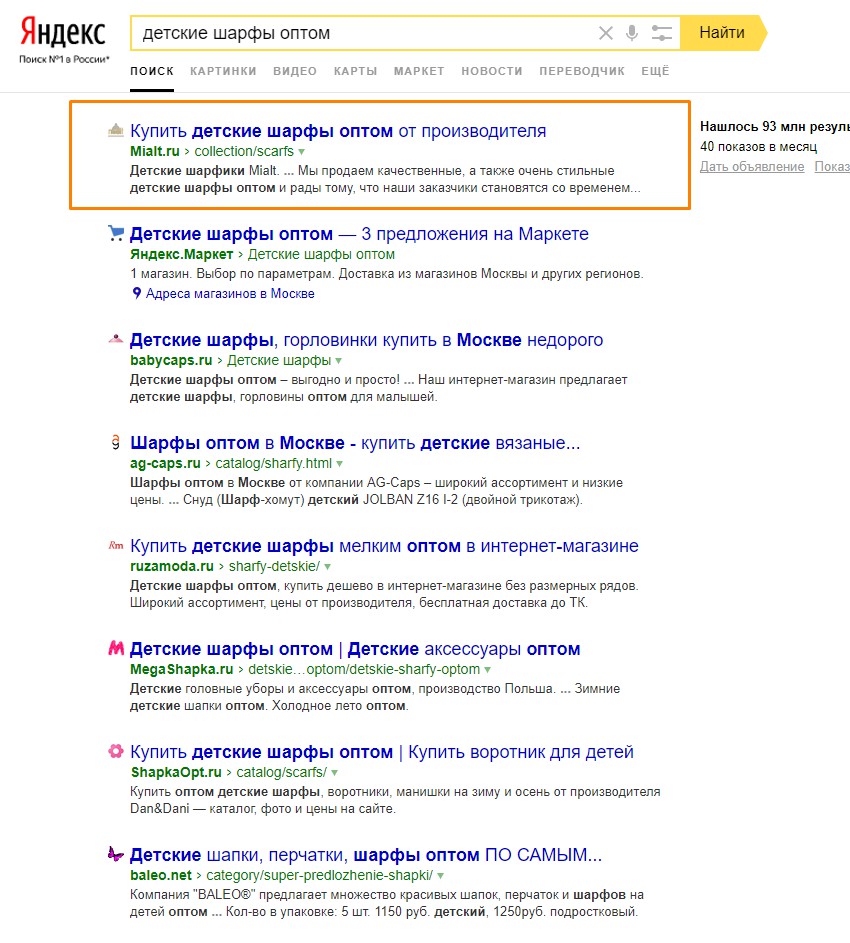
Task: Open the ПЕРЕВОДЧИК tab
Action: (x=582, y=71)
